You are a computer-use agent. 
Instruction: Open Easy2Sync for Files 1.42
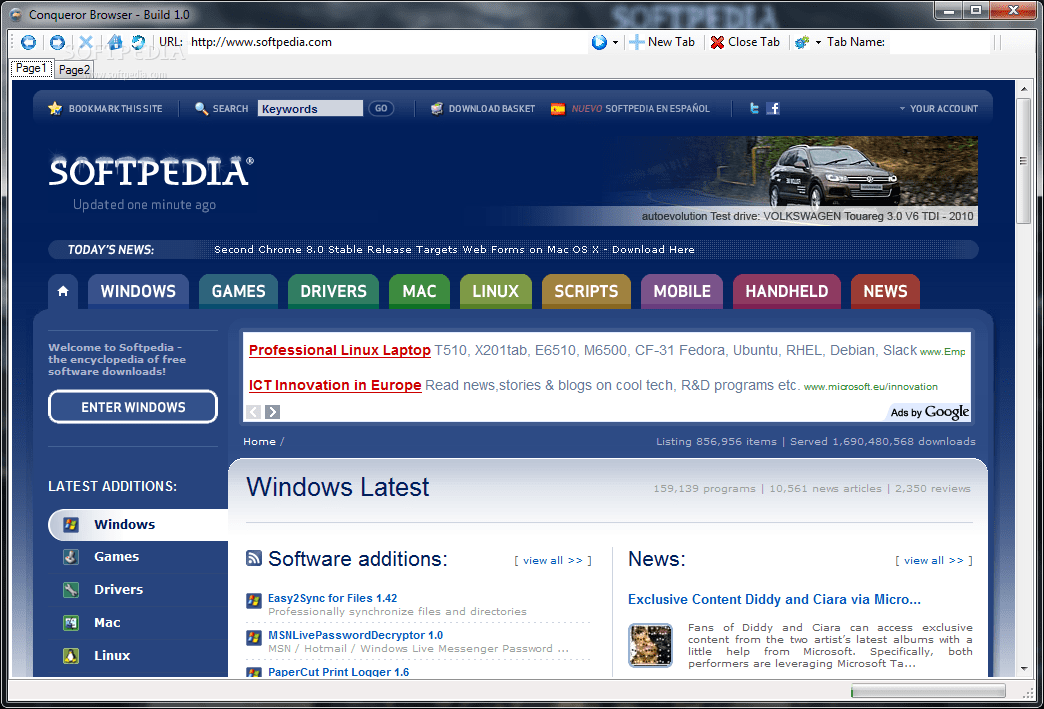pos(332,598)
